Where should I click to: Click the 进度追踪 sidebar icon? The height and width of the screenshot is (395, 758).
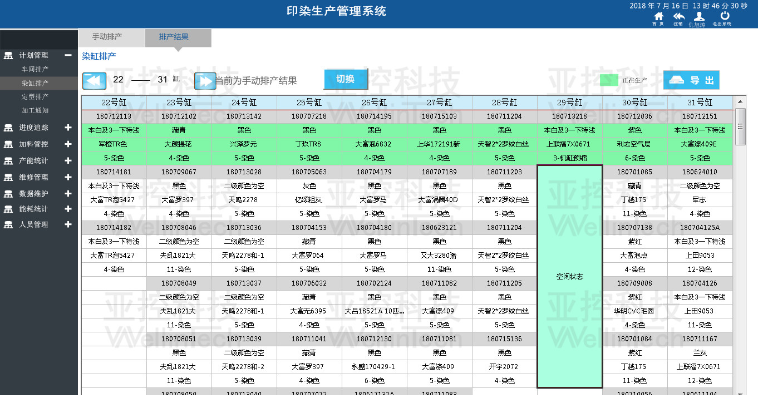coord(8,128)
